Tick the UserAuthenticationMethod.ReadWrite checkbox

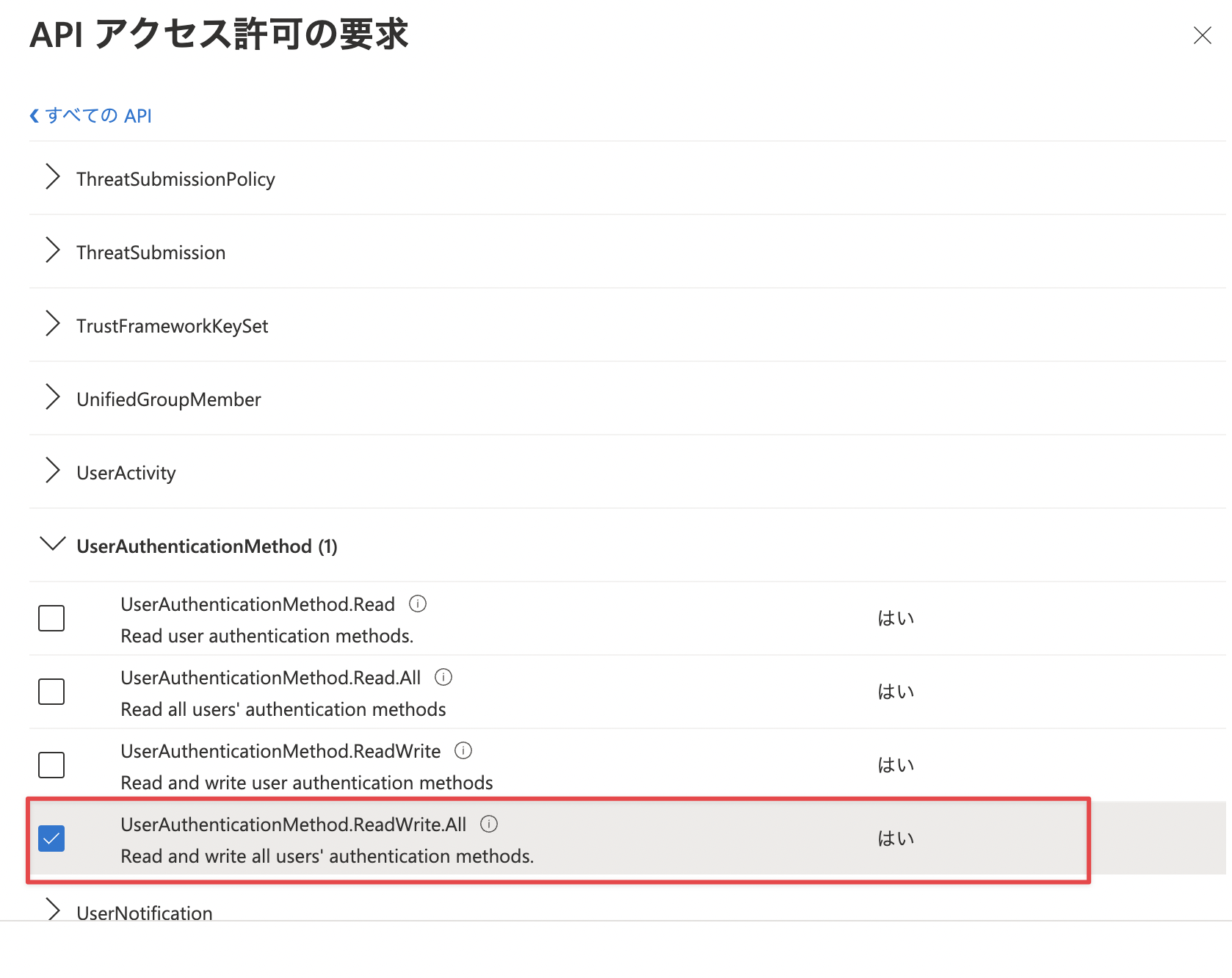(51, 765)
